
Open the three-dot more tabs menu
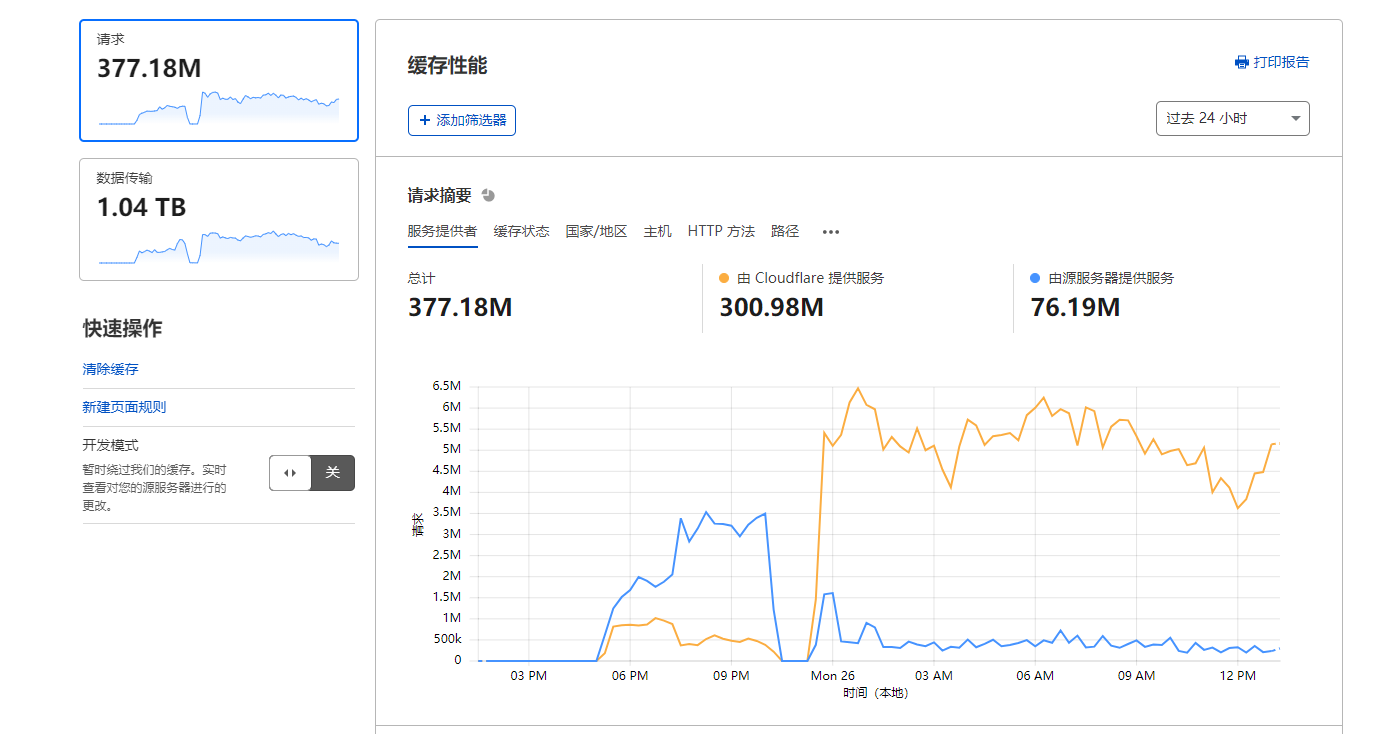[830, 232]
